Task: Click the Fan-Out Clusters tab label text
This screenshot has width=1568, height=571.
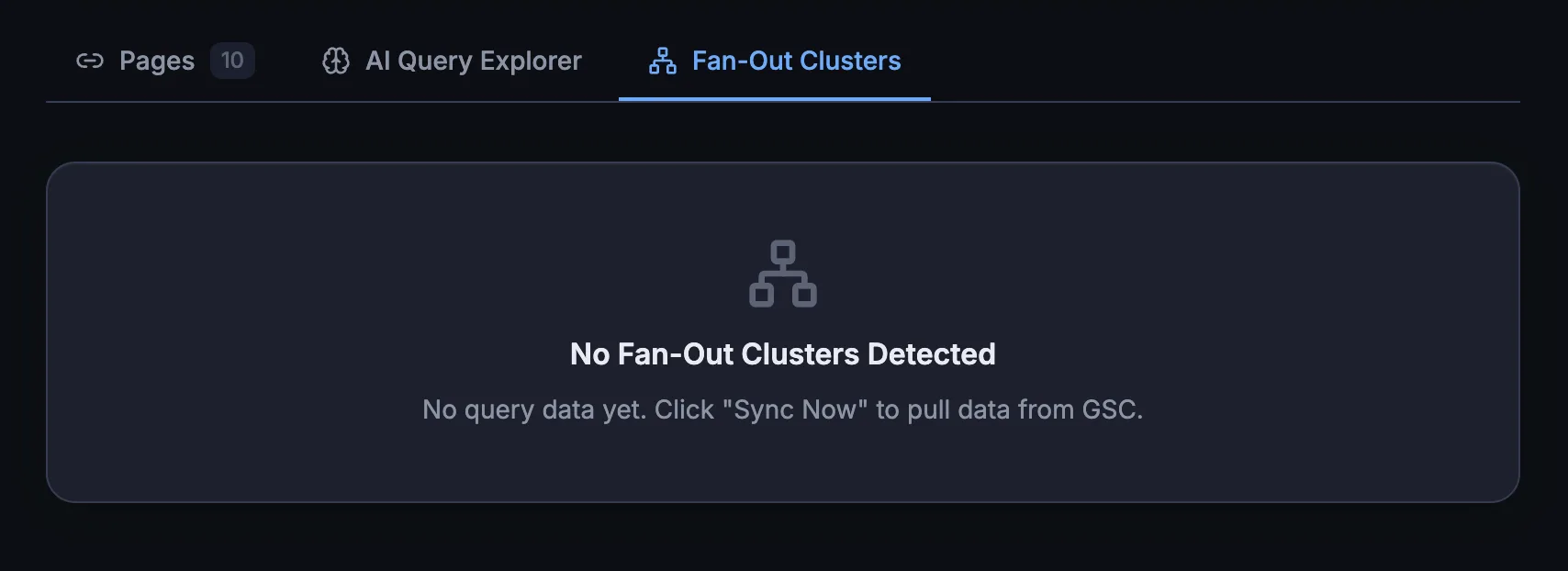Action: pos(796,61)
